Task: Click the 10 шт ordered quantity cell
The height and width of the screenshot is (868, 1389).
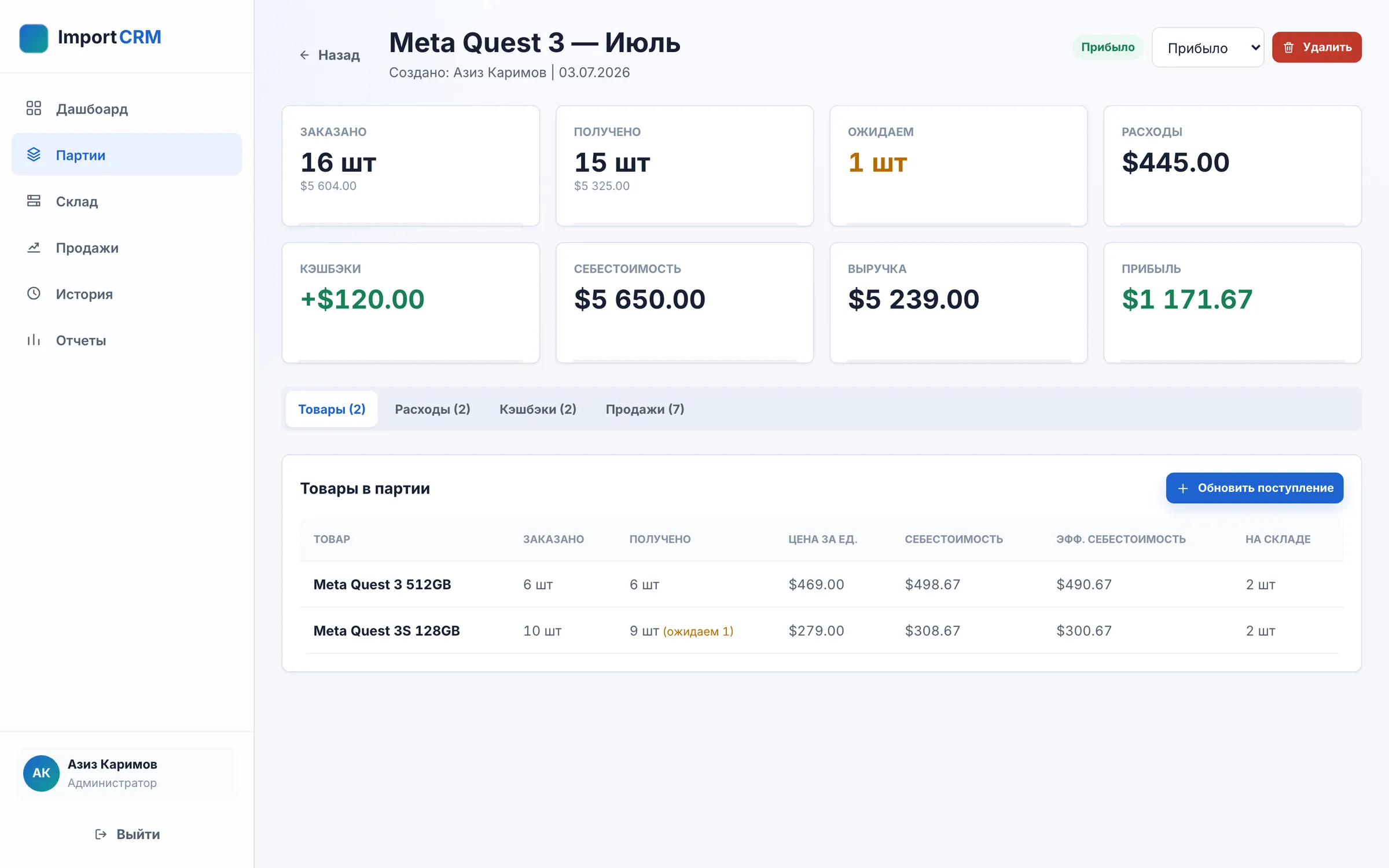Action: (542, 631)
